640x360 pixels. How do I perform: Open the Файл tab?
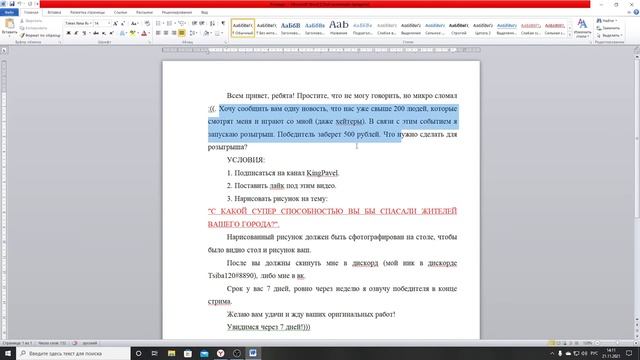(x=9, y=13)
